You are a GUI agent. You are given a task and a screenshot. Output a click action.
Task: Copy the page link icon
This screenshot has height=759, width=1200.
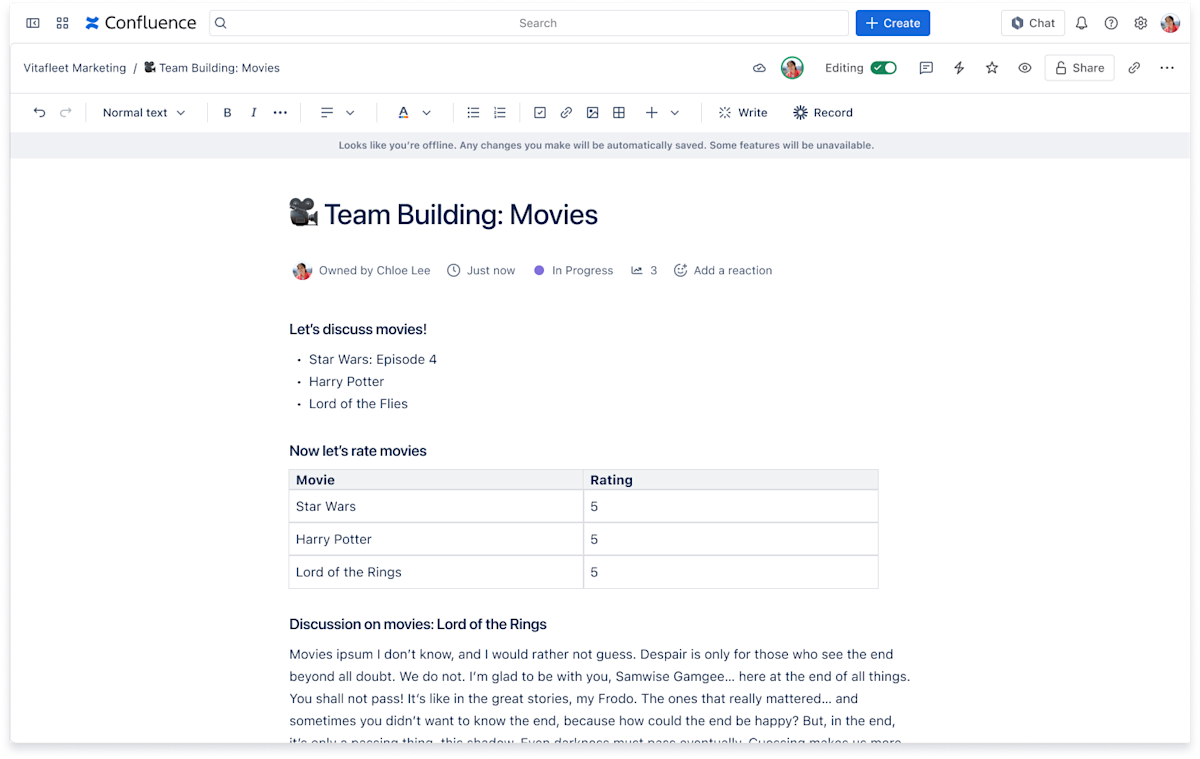(1134, 68)
